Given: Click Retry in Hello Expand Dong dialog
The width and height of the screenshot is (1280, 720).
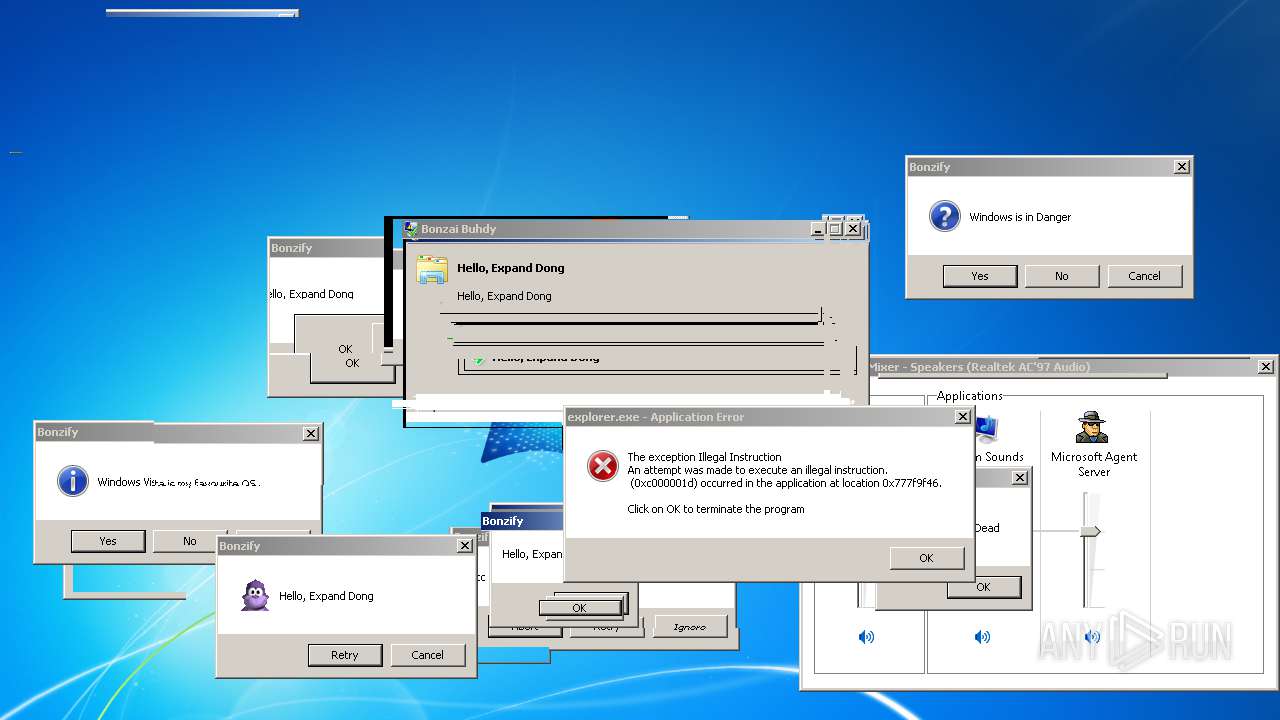Looking at the screenshot, I should click(x=345, y=655).
